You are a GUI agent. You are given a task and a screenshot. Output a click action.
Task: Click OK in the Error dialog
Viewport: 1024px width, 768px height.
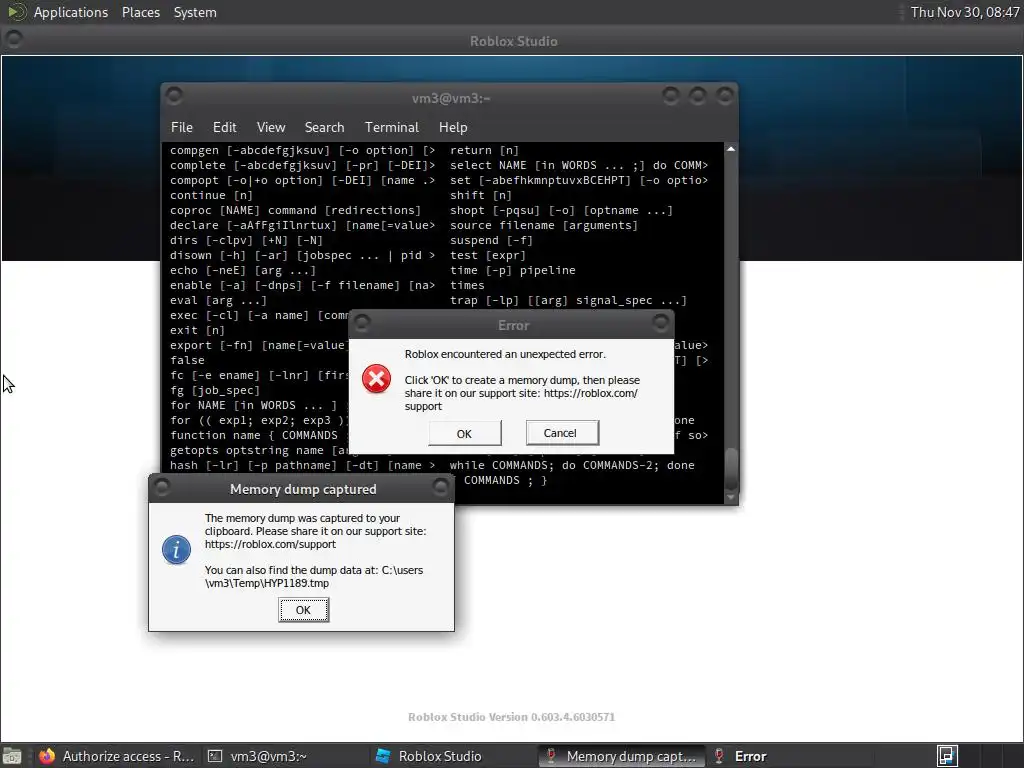pyautogui.click(x=464, y=434)
